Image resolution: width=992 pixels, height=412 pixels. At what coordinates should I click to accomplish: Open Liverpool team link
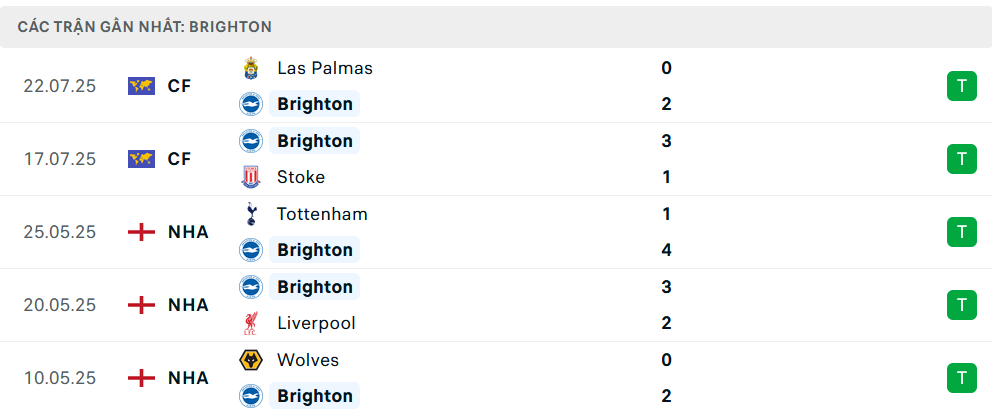tap(316, 323)
